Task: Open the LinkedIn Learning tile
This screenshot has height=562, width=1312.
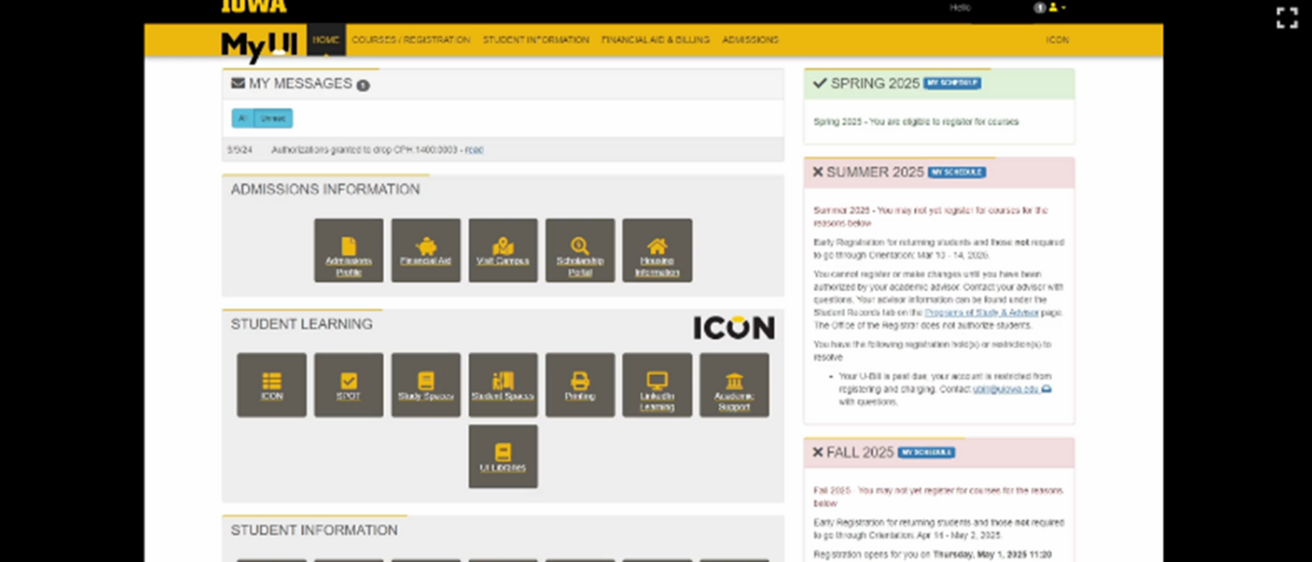Action: coord(657,385)
